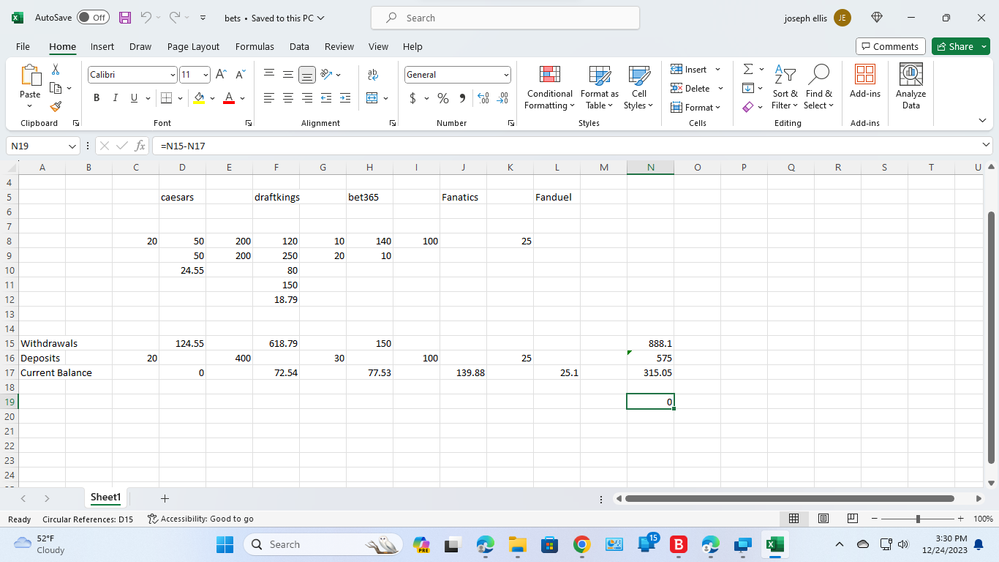
Task: Click the Save icon in title bar
Action: point(125,18)
